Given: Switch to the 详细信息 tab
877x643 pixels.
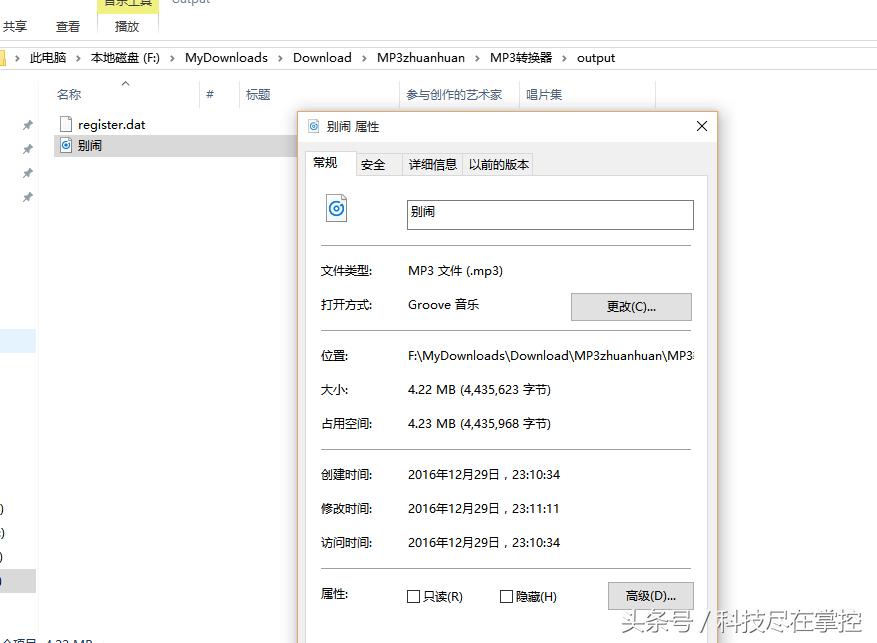Looking at the screenshot, I should click(432, 163).
